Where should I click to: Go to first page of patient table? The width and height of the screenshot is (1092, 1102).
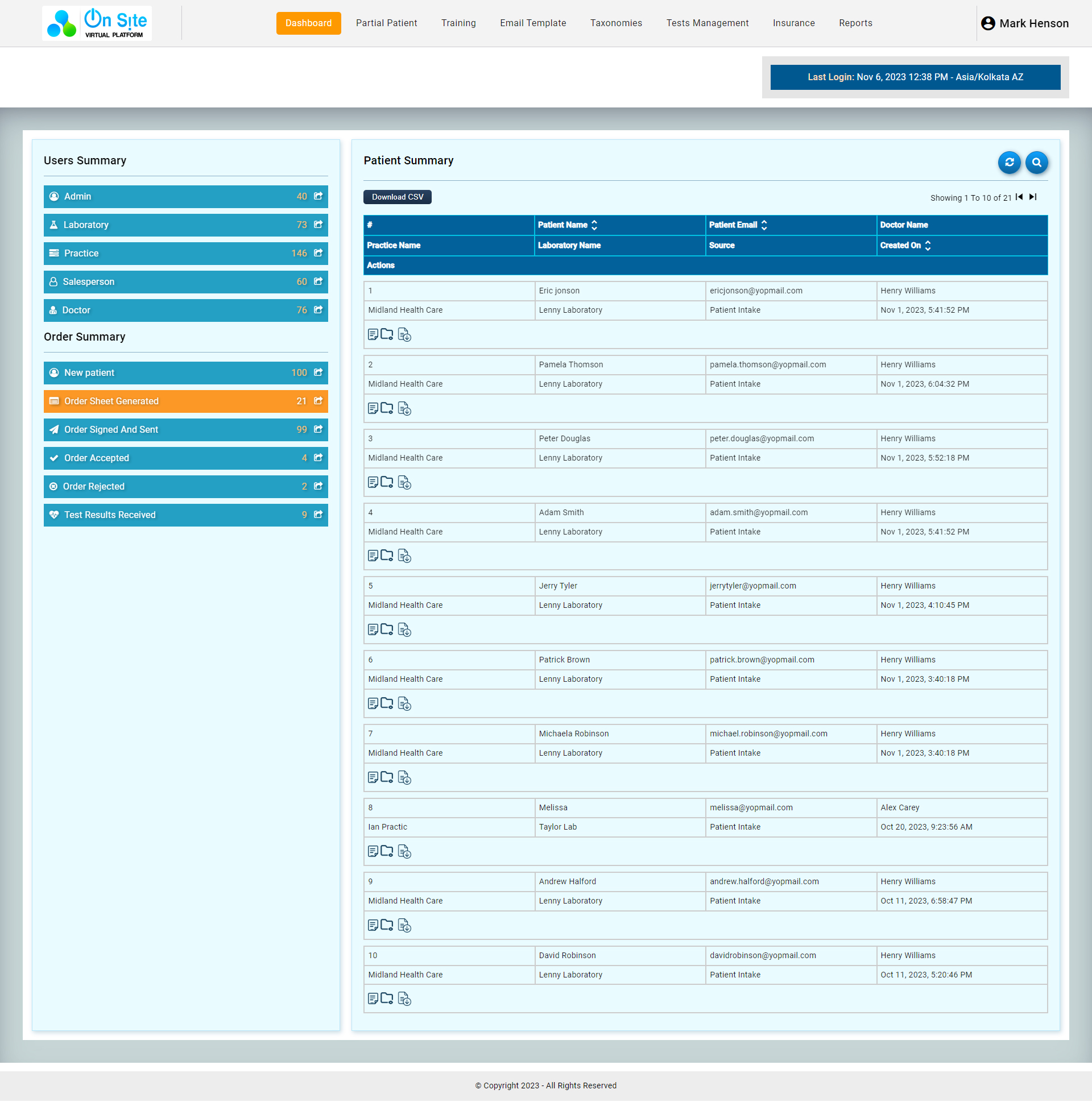[1019, 197]
